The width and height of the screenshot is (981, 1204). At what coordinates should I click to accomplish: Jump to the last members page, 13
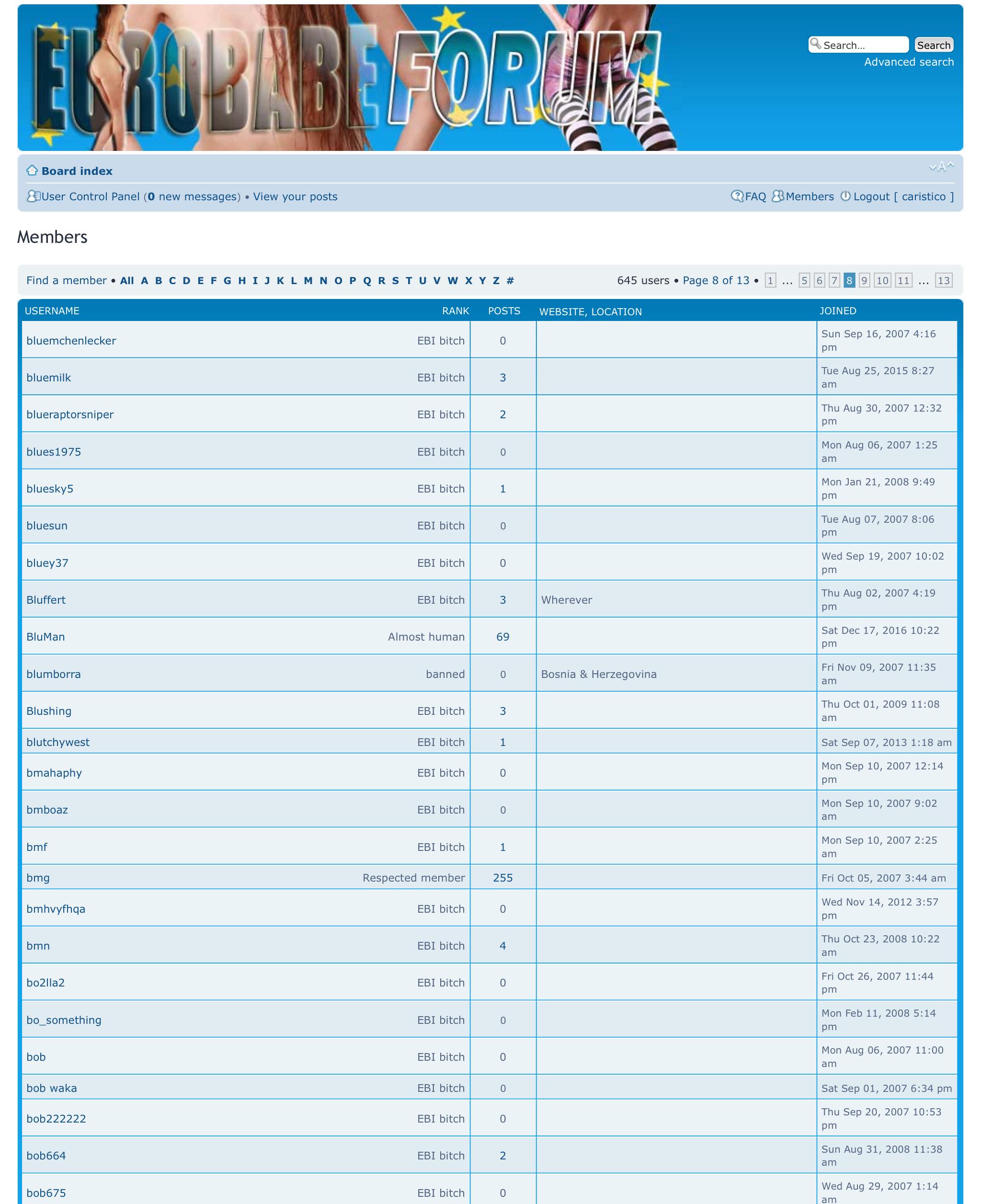943,280
